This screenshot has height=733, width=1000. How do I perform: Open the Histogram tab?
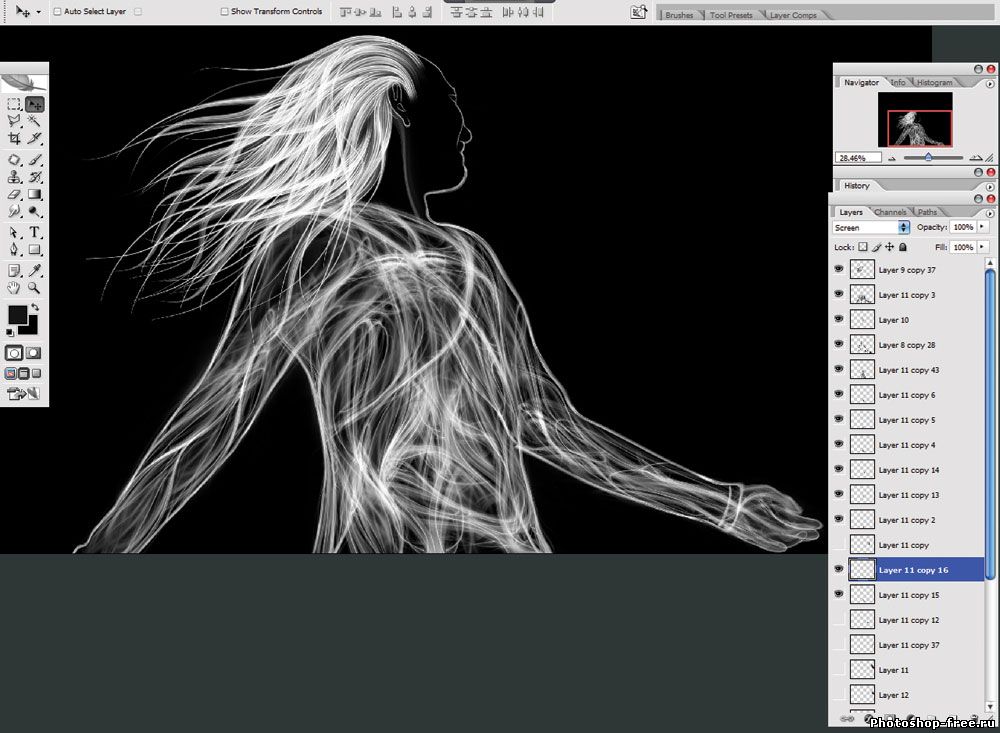[x=934, y=82]
